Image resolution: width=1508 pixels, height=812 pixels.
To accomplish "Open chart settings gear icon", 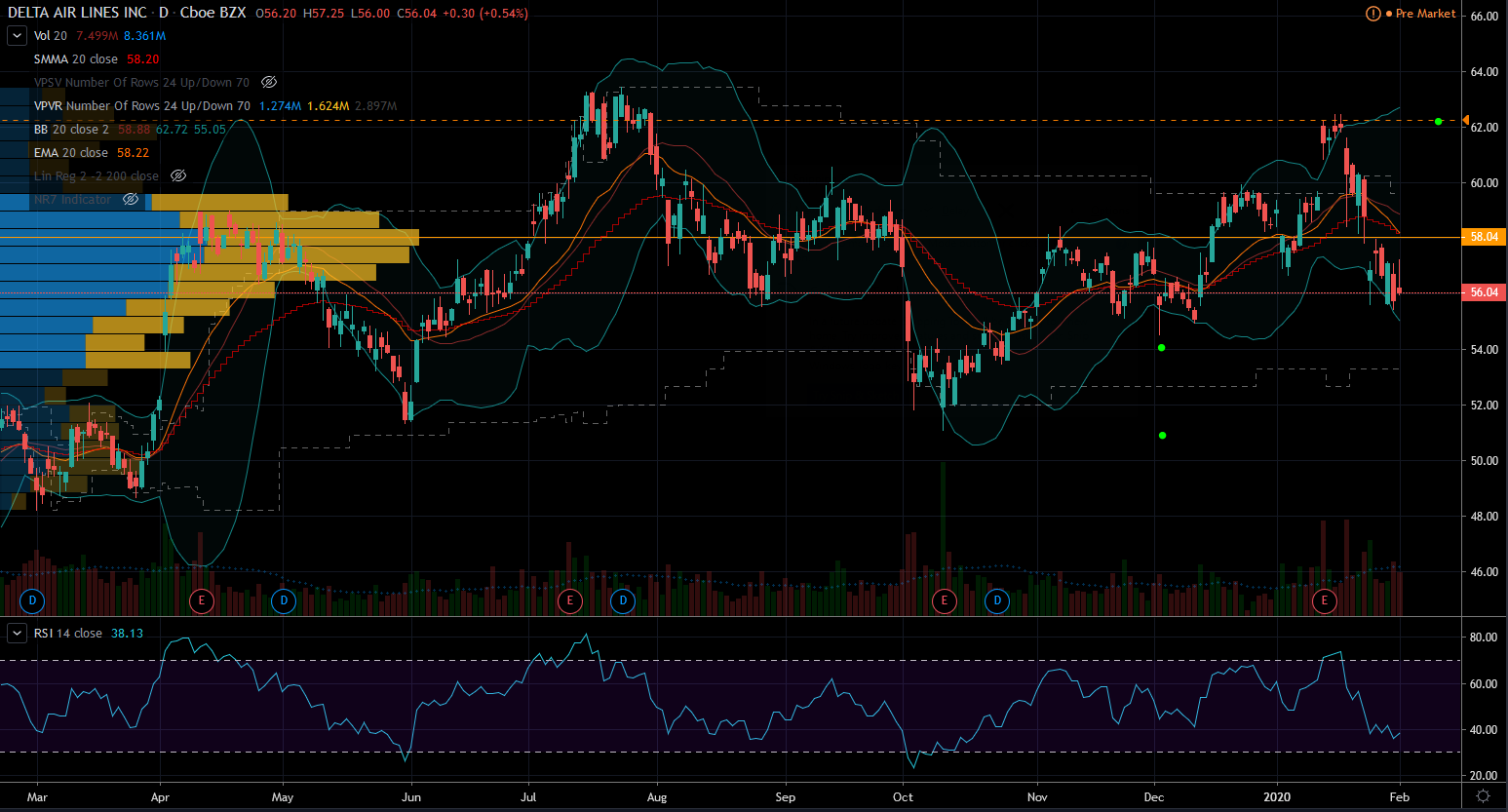I will [1483, 796].
